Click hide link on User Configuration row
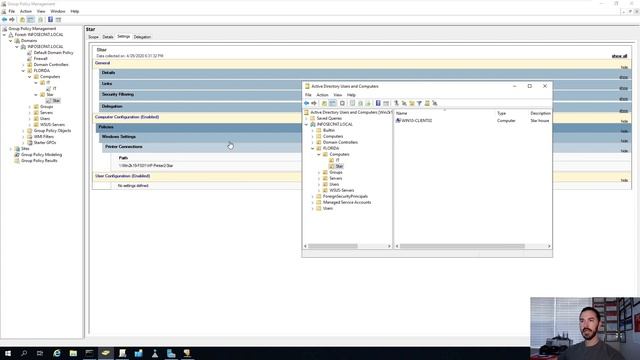 (624, 180)
